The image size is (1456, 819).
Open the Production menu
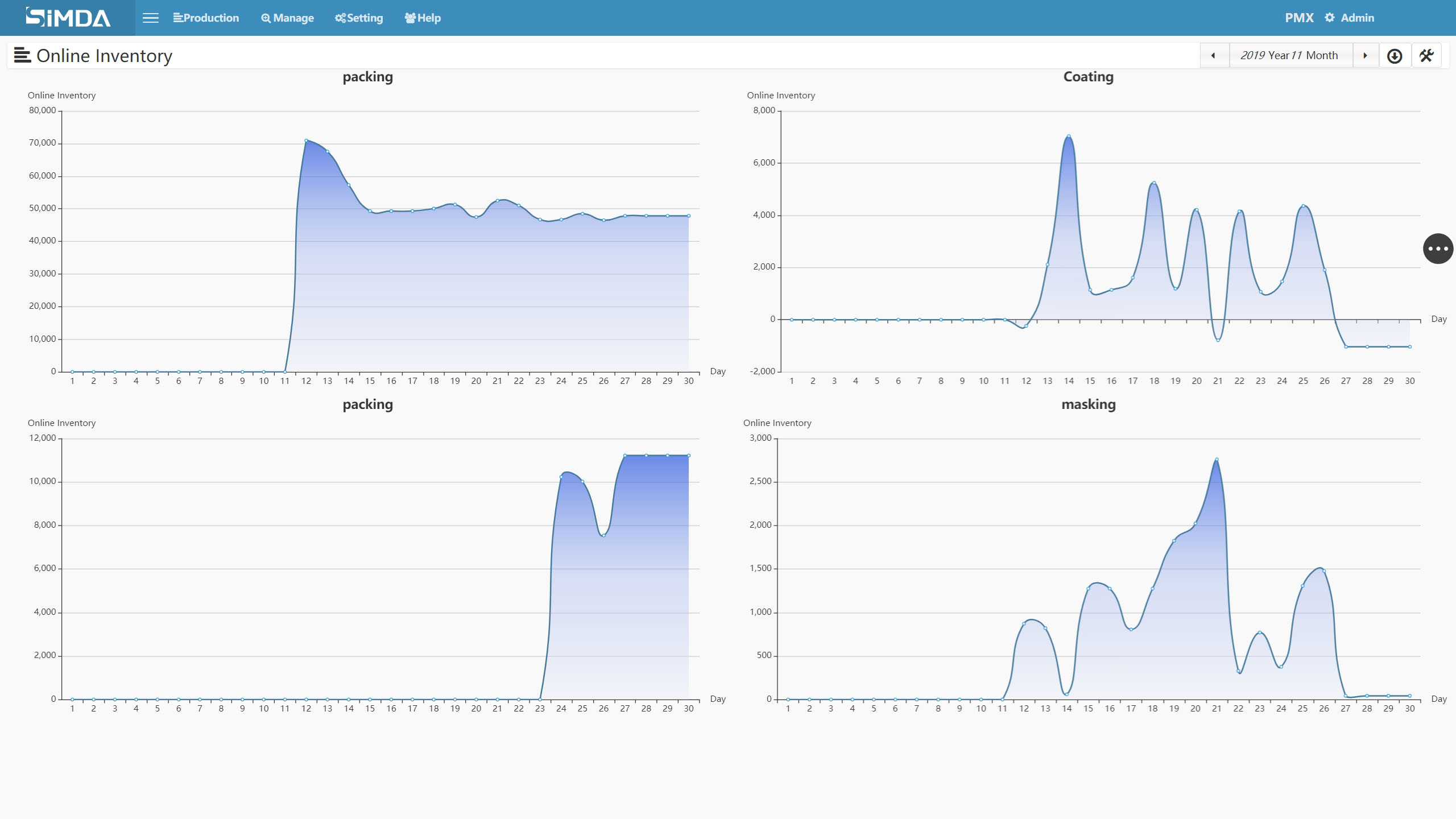[206, 18]
